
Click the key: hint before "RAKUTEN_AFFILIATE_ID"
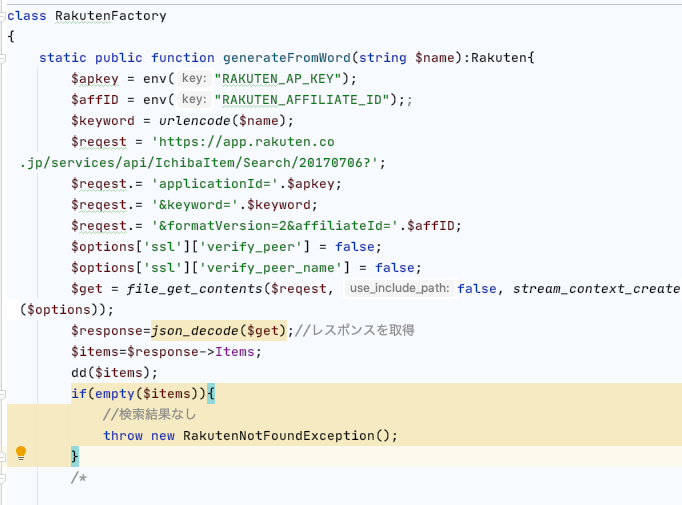tap(193, 100)
